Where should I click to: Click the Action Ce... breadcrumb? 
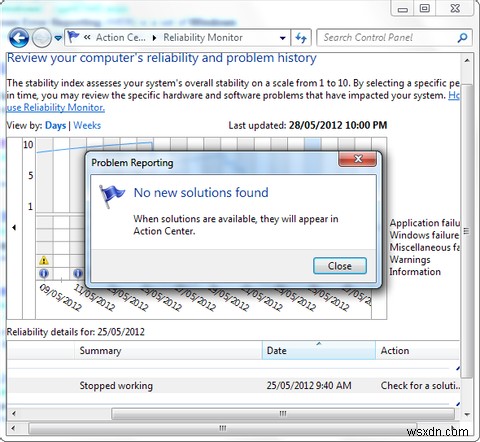click(121, 37)
